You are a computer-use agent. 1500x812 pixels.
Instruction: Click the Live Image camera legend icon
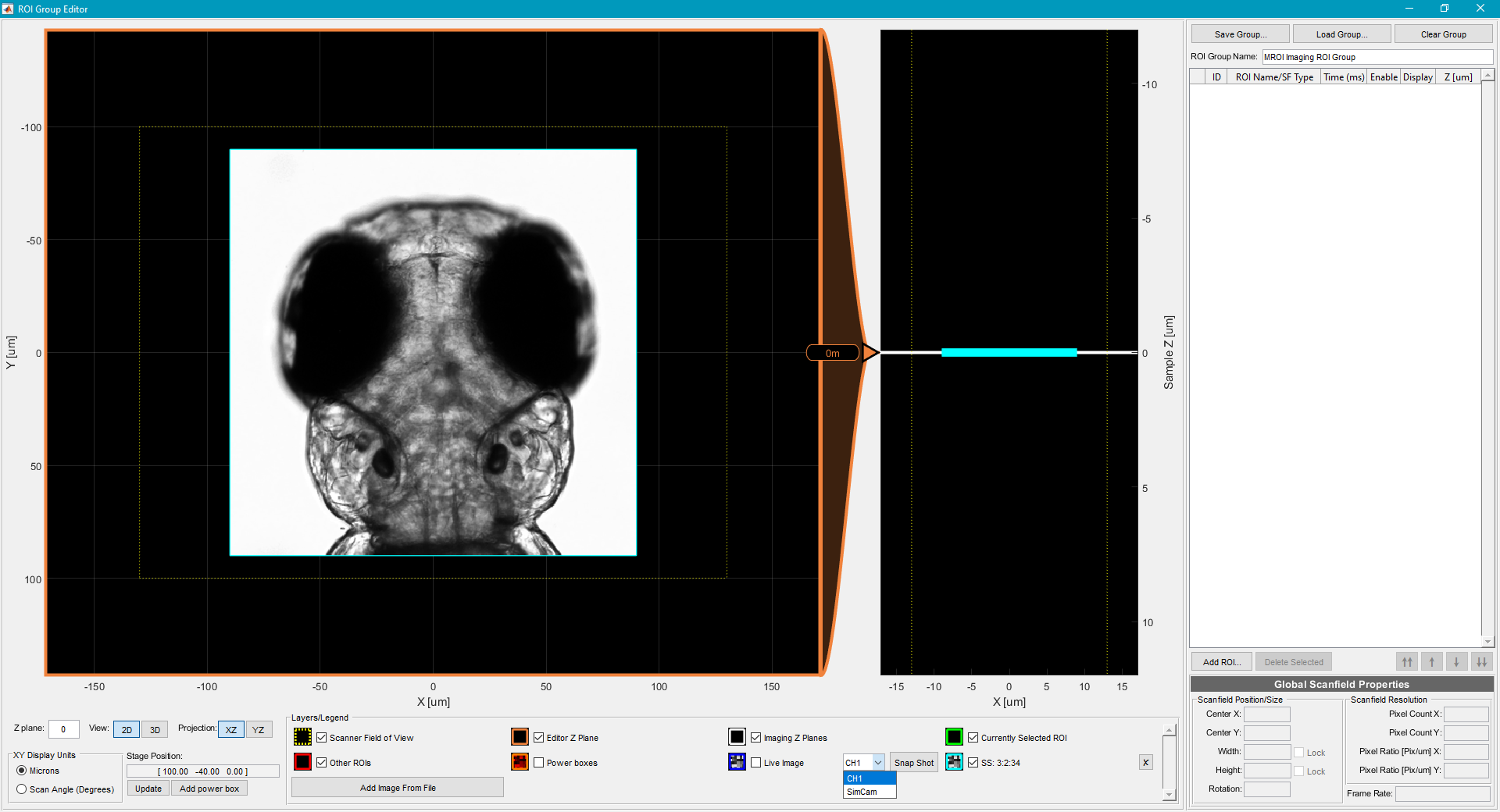(x=737, y=762)
